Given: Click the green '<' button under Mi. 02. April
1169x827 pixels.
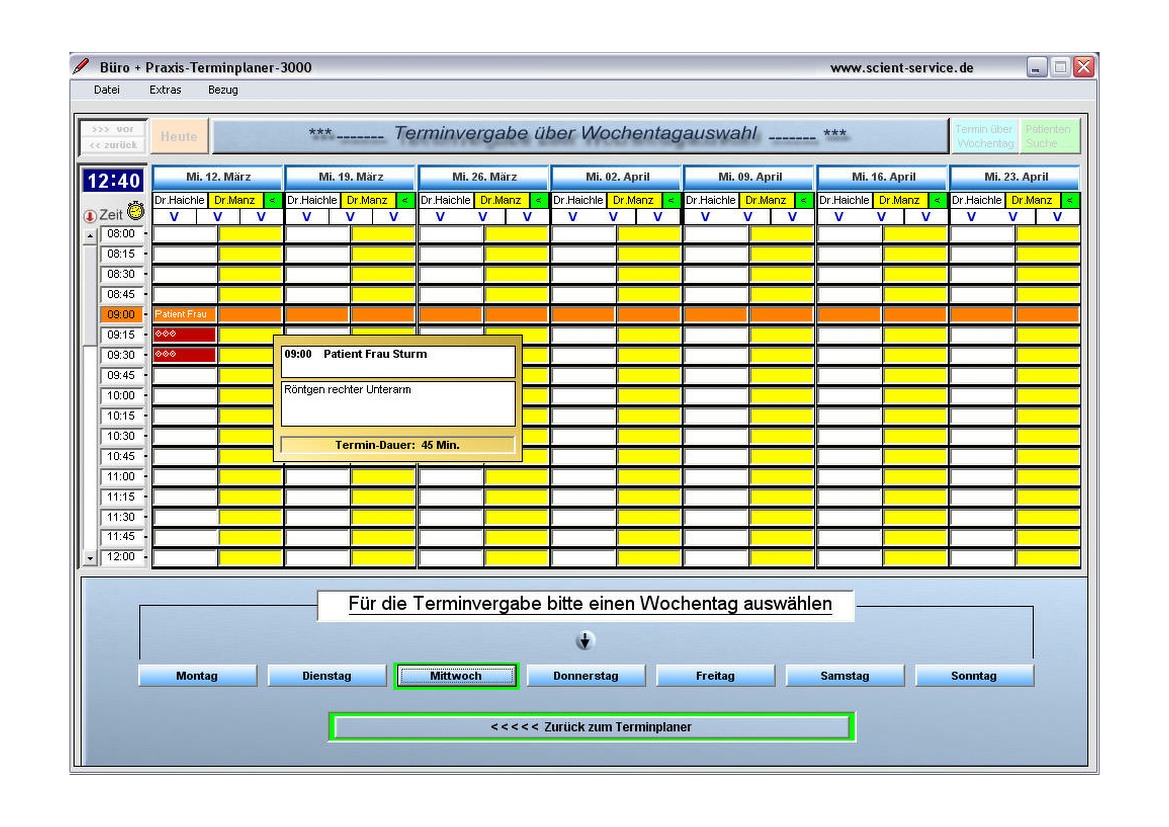Looking at the screenshot, I should coord(671,200).
